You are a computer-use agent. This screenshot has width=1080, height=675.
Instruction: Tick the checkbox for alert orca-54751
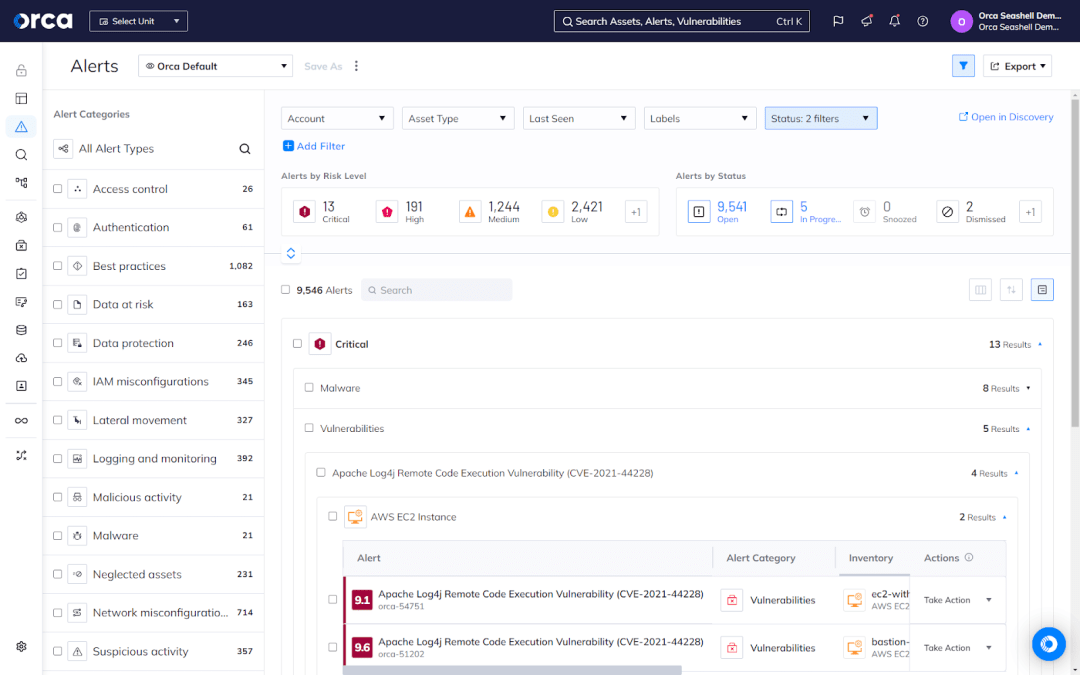tap(333, 599)
